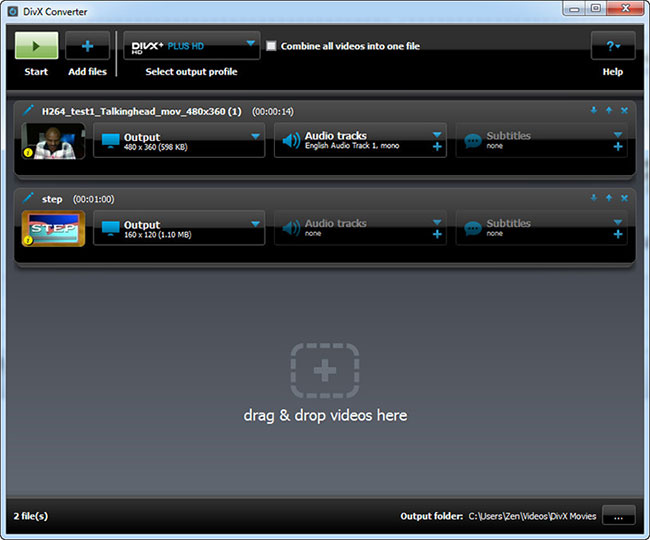Open the Help menu

point(612,46)
